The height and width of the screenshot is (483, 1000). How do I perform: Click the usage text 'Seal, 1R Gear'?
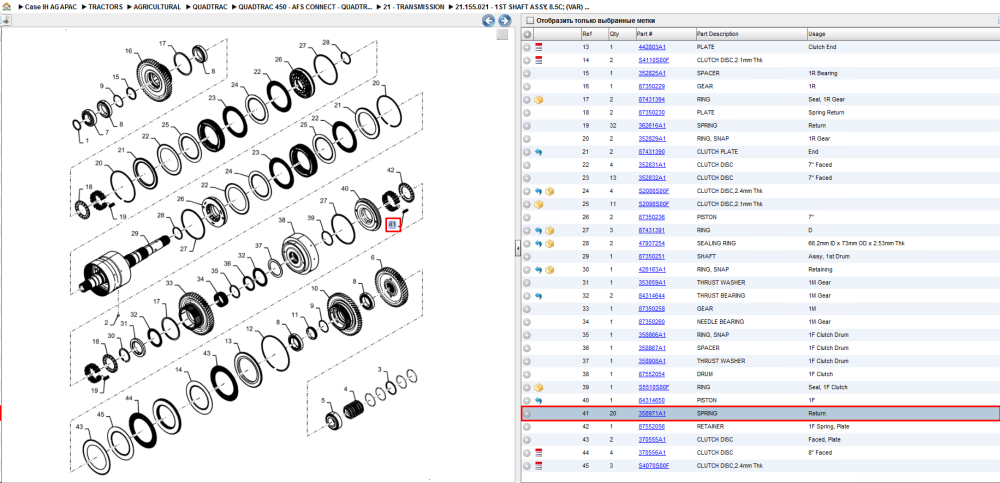pos(826,100)
